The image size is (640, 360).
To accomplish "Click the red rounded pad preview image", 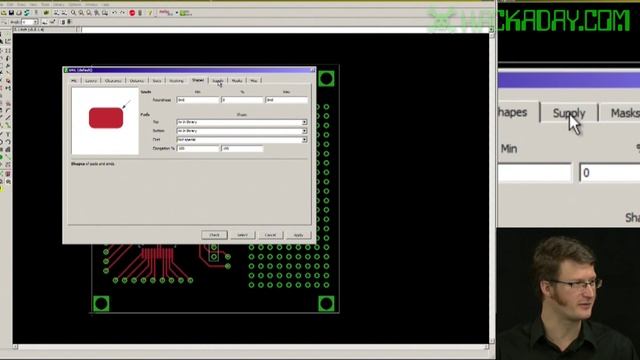I will [x=106, y=118].
